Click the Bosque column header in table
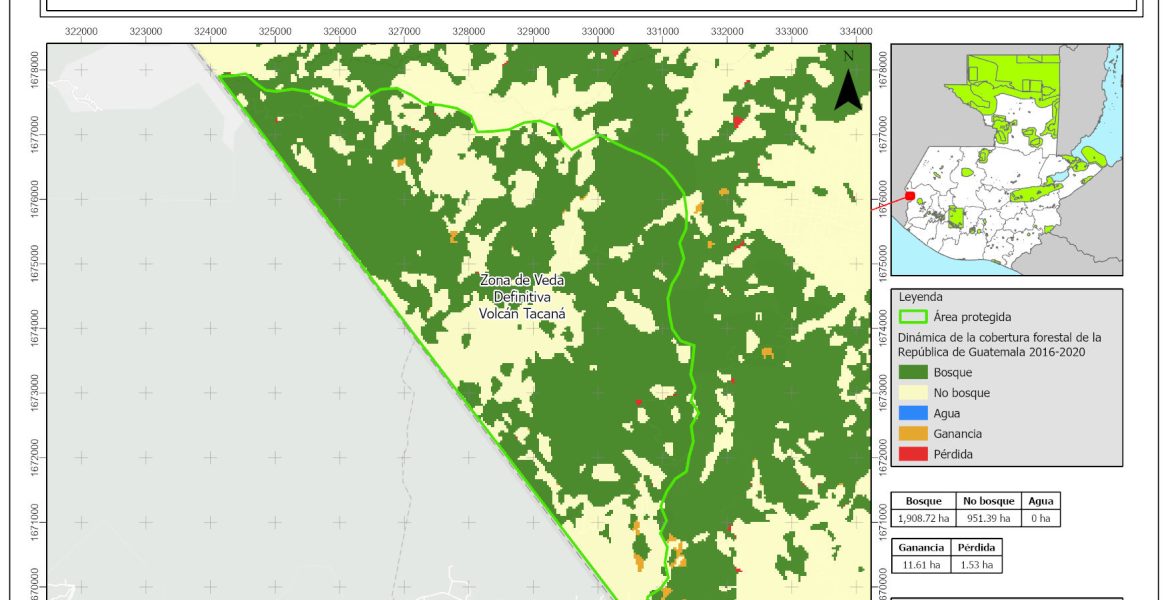The image size is (1170, 600). coord(923,501)
